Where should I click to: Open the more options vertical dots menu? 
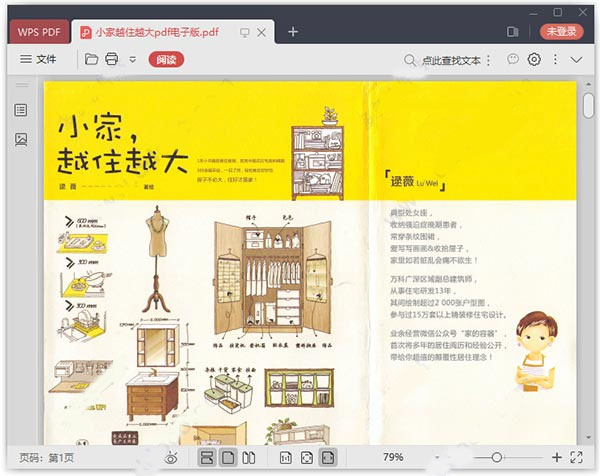click(555, 59)
